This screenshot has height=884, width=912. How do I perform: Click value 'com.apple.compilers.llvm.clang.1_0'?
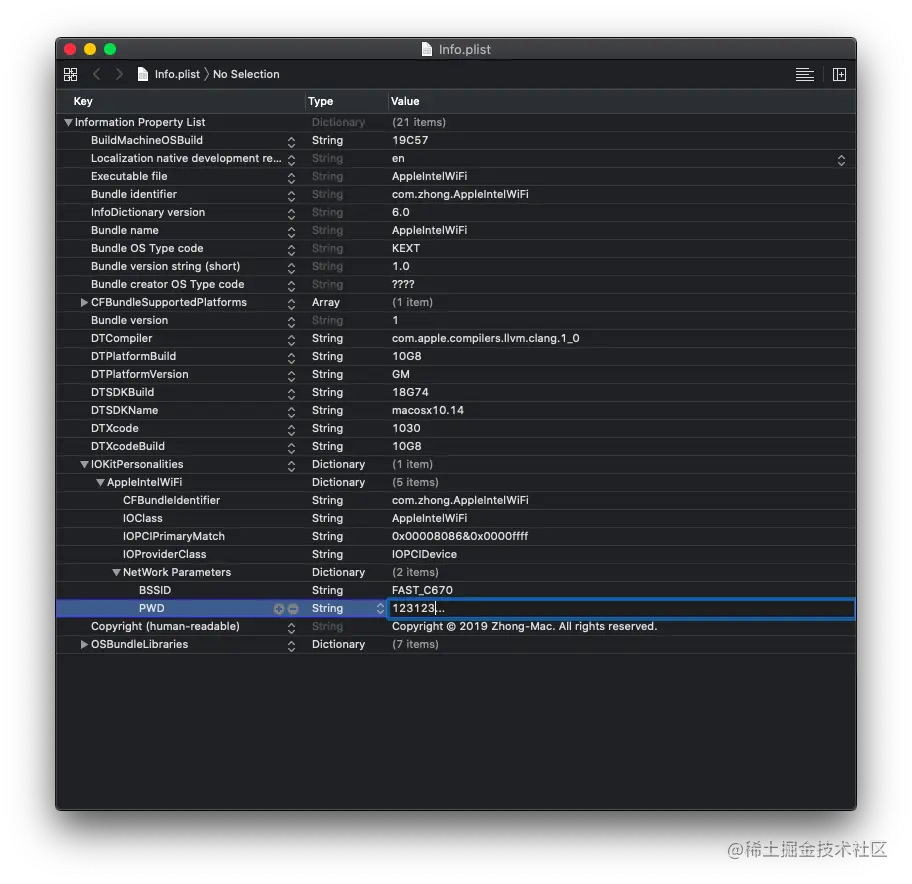[485, 338]
